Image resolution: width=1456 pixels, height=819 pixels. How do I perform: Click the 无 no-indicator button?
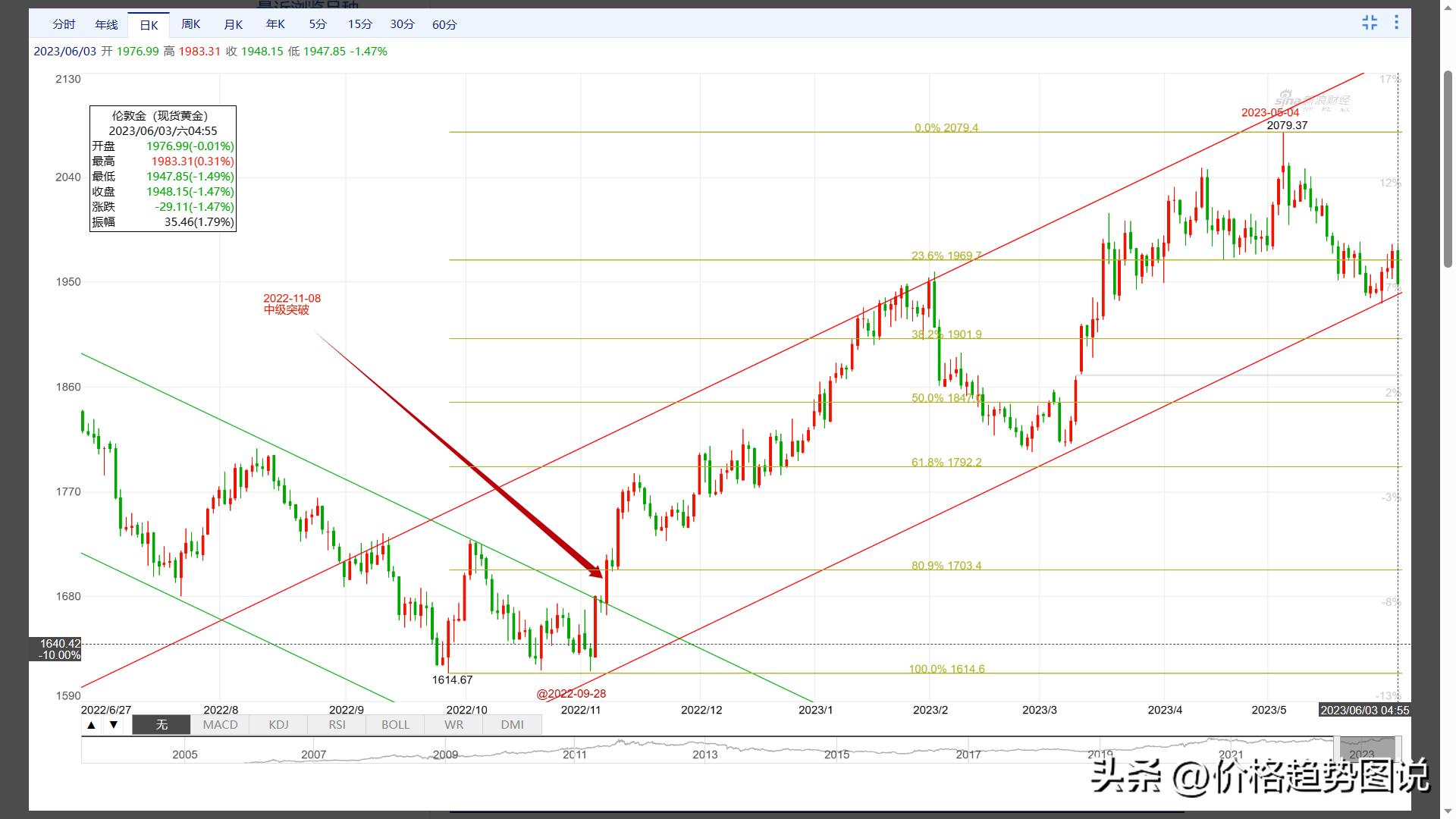[x=162, y=725]
